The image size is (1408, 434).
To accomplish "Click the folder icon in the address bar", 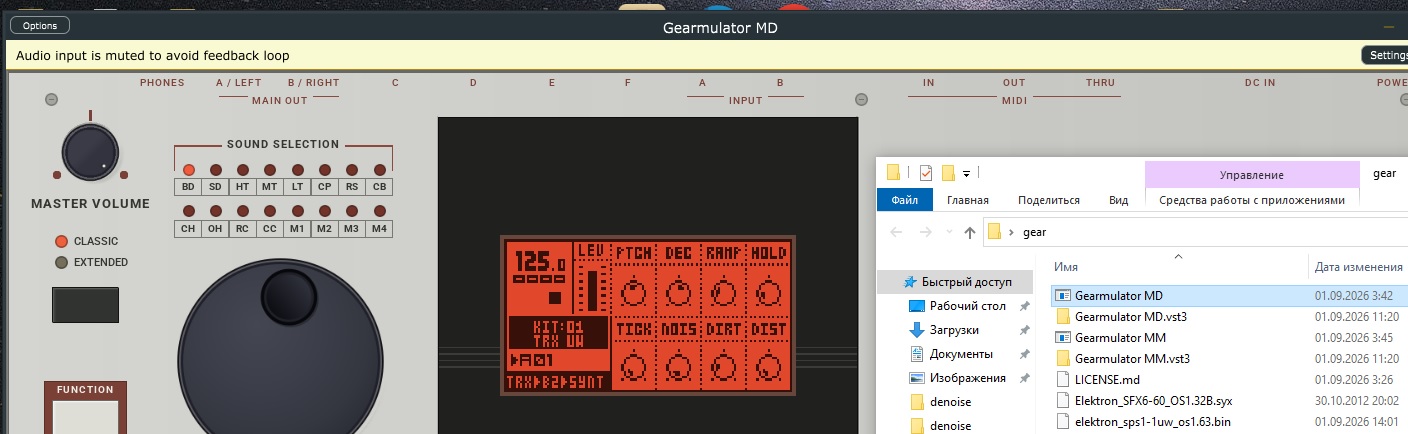I will click(995, 232).
